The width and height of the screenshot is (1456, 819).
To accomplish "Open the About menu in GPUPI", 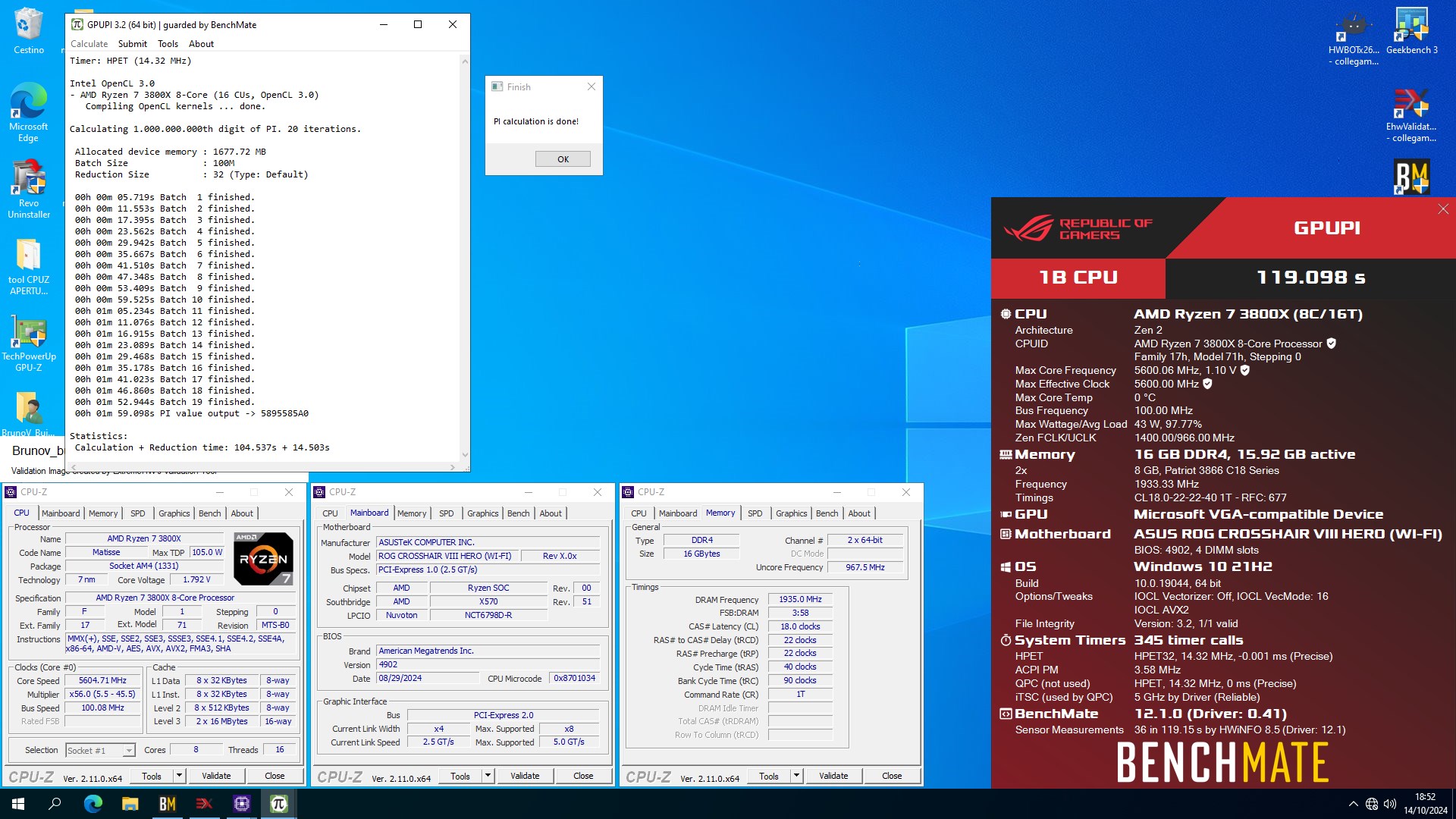I will [201, 44].
